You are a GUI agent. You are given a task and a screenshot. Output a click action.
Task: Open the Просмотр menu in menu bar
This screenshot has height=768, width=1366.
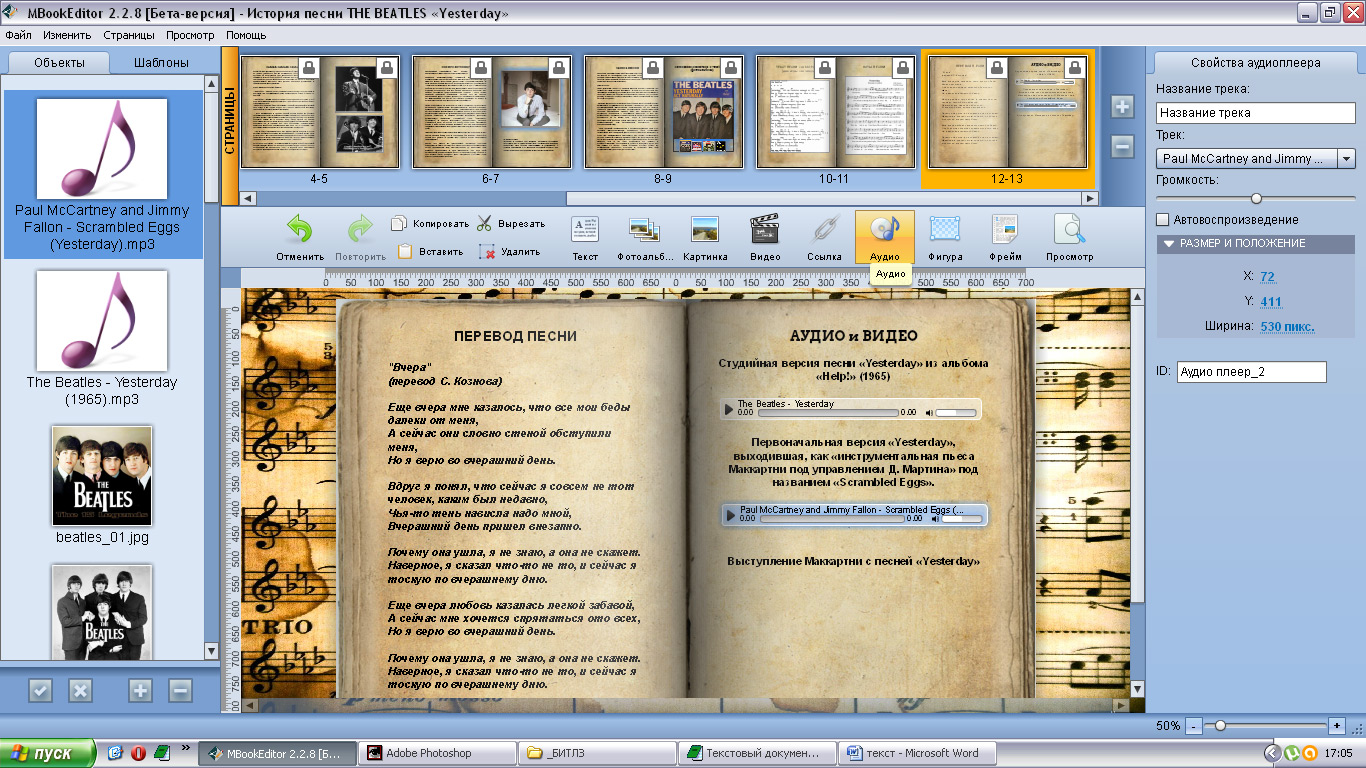click(x=190, y=35)
